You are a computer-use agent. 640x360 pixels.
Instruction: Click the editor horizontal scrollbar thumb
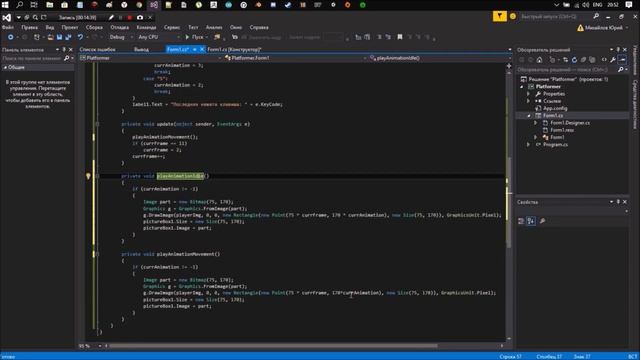pos(273,346)
